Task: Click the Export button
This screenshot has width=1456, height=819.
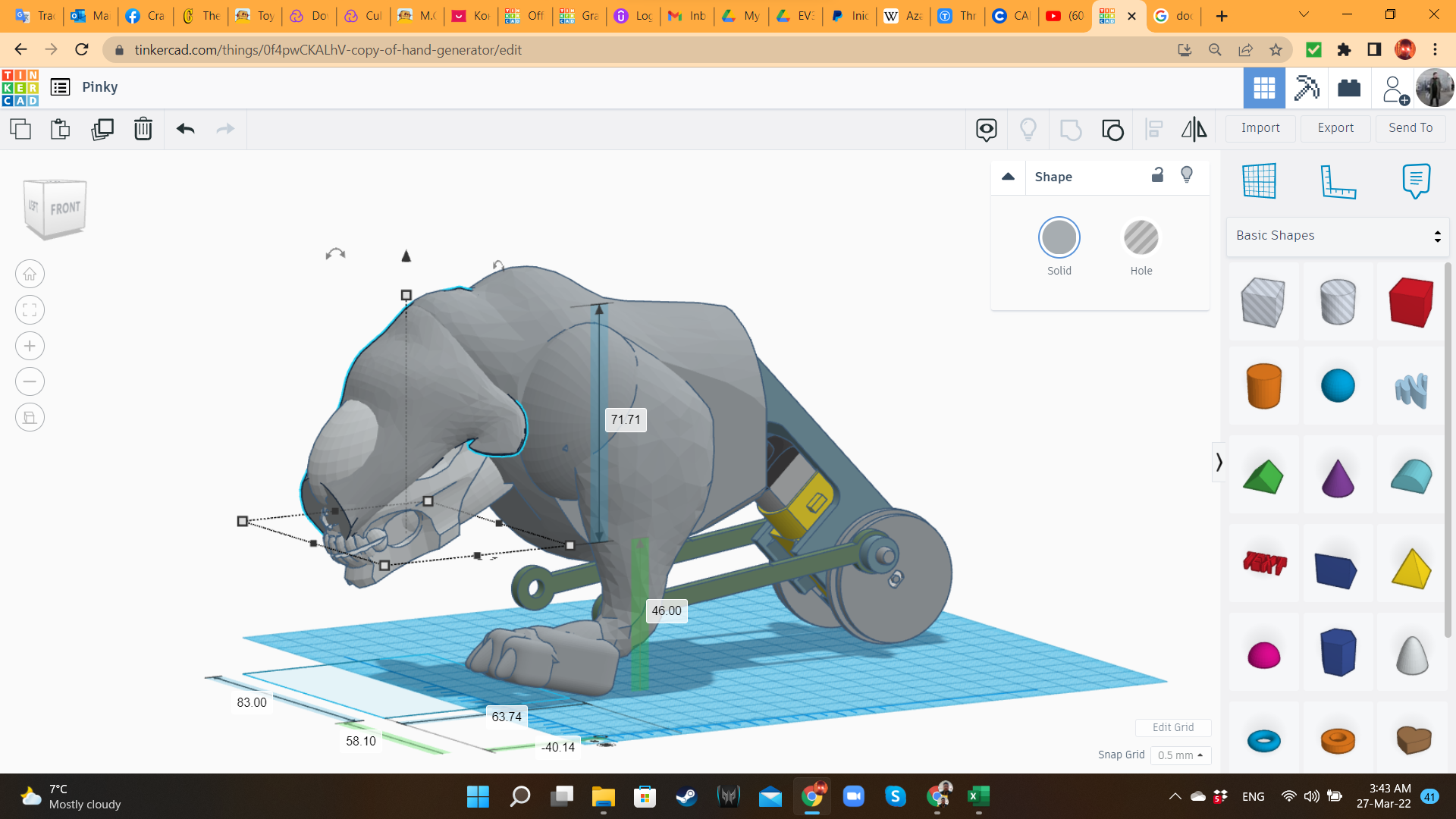Action: 1335,128
